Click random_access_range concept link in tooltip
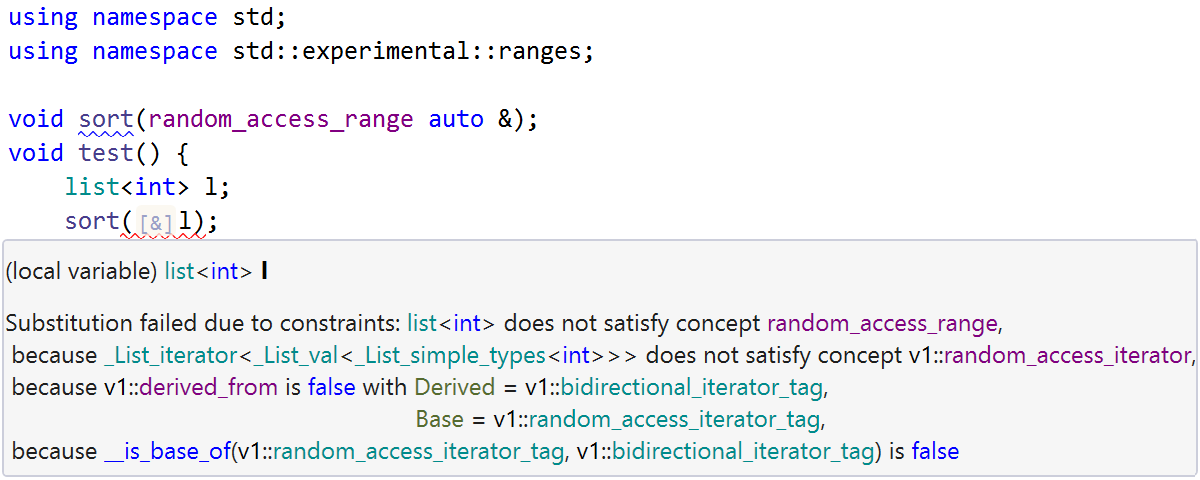The height and width of the screenshot is (480, 1200). (x=882, y=323)
